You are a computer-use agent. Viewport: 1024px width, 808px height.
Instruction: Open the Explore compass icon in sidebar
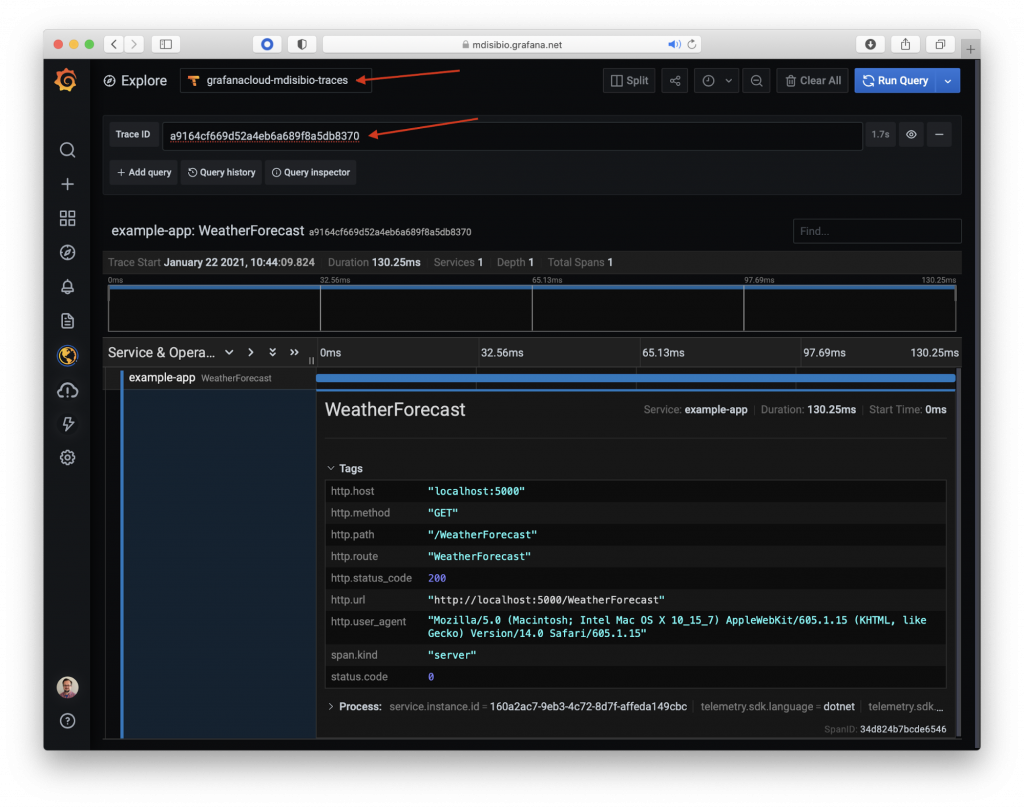[x=67, y=252]
